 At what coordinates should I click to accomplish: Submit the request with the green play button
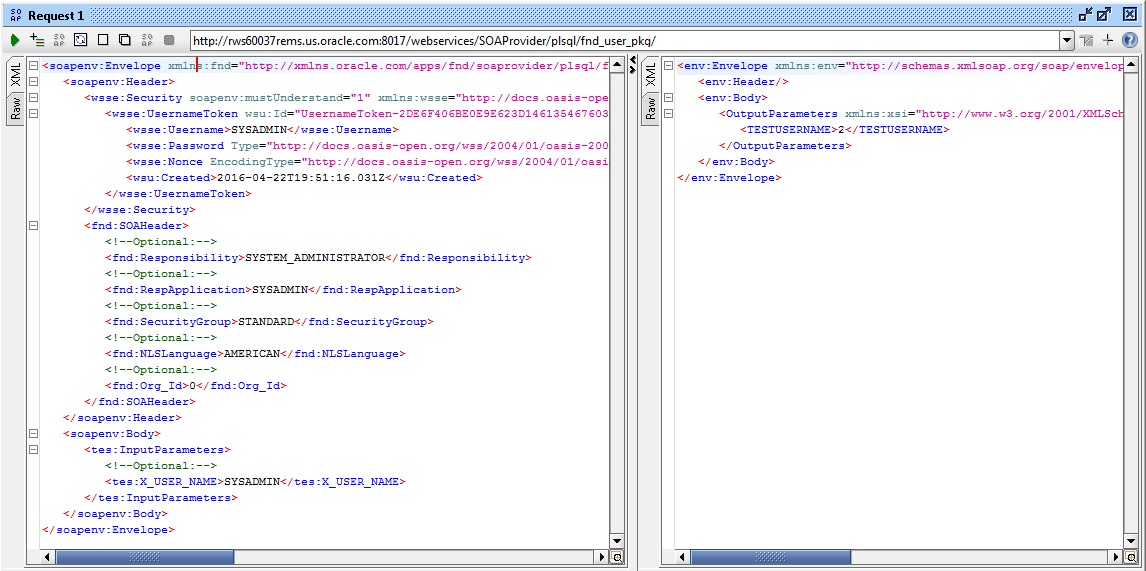[x=15, y=40]
